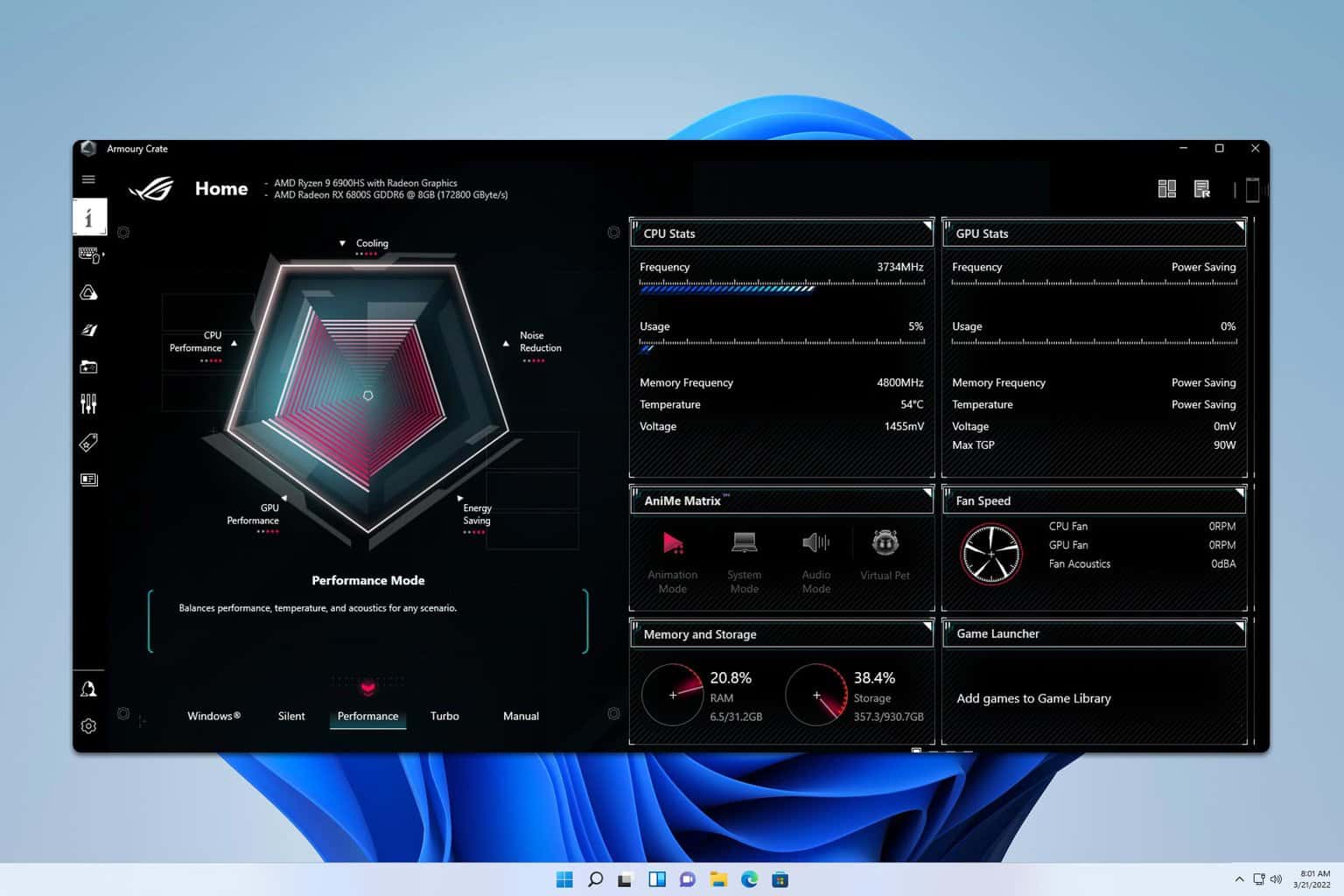The width and height of the screenshot is (1344, 896).
Task: Click the CPU Performance axis label
Action: 196,341
